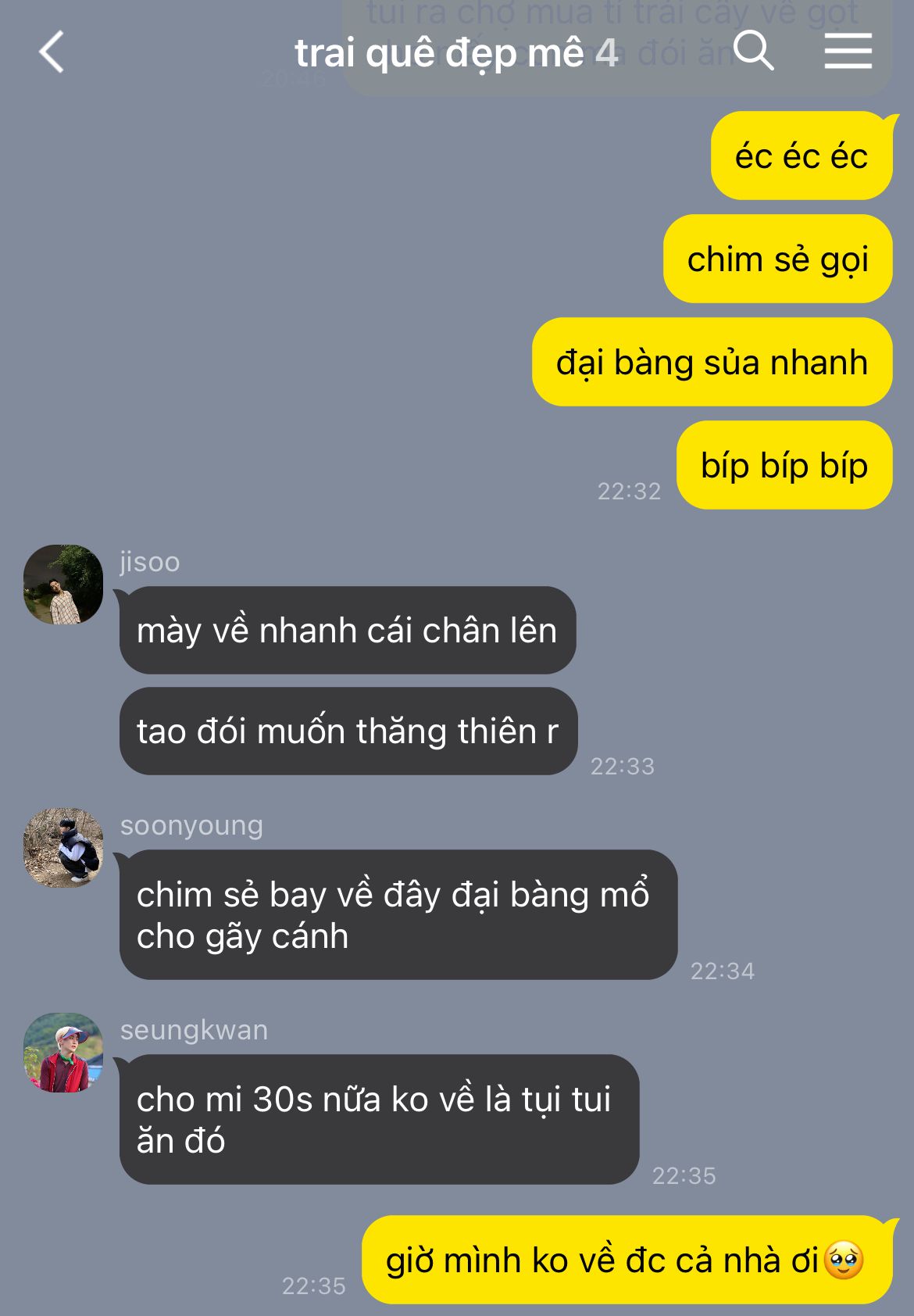Open the chat search magnifier icon
914x1316 pixels.
pos(754,51)
